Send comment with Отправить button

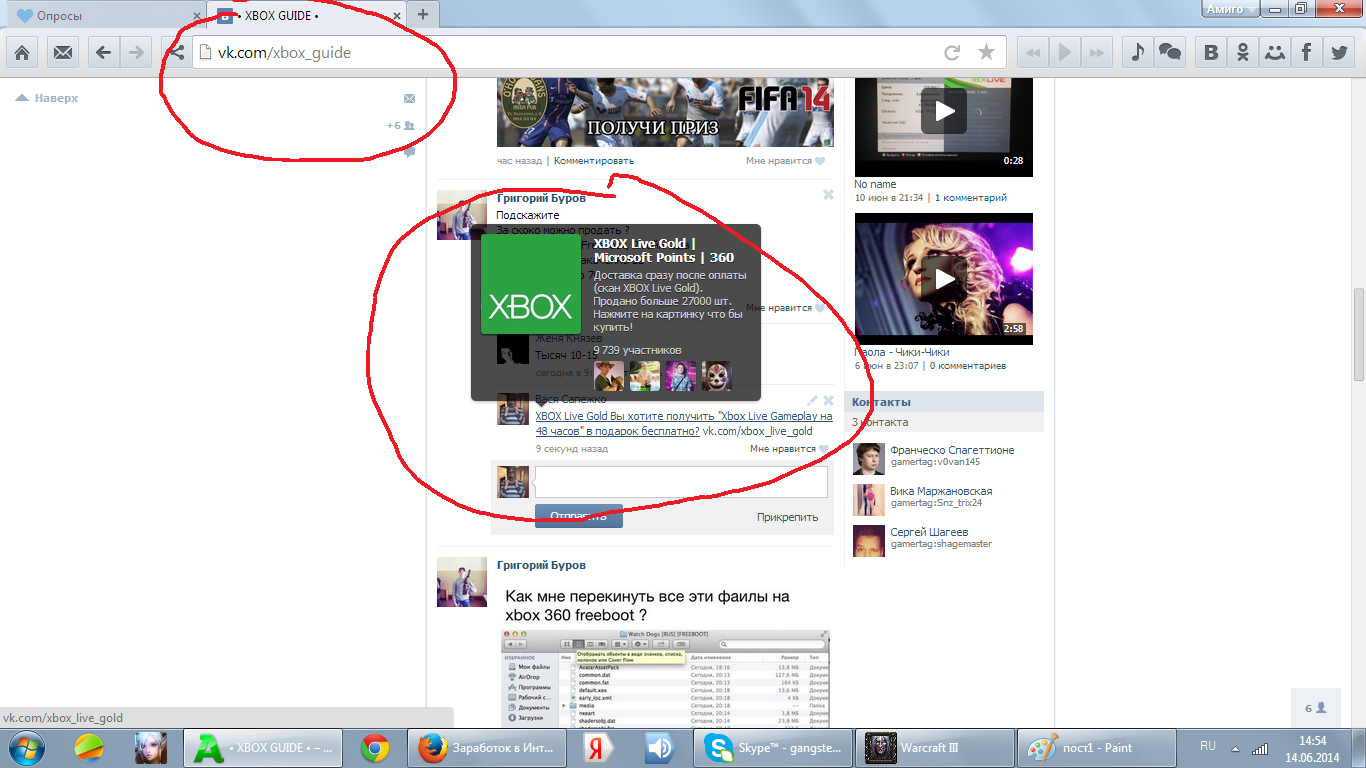578,516
